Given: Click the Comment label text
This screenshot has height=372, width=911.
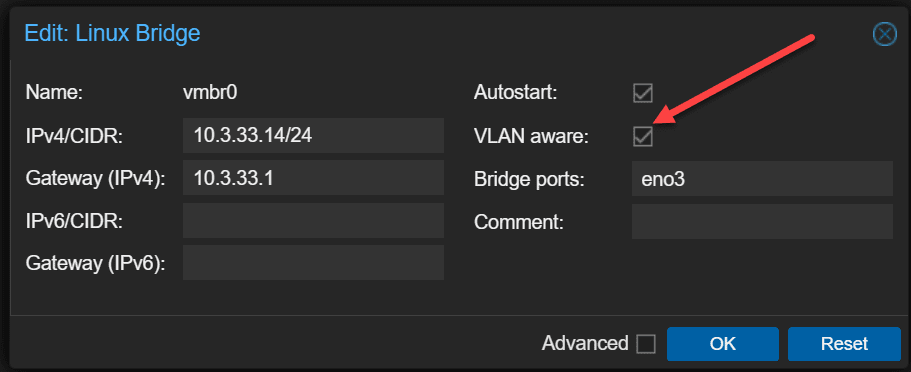Looking at the screenshot, I should pos(519,222).
